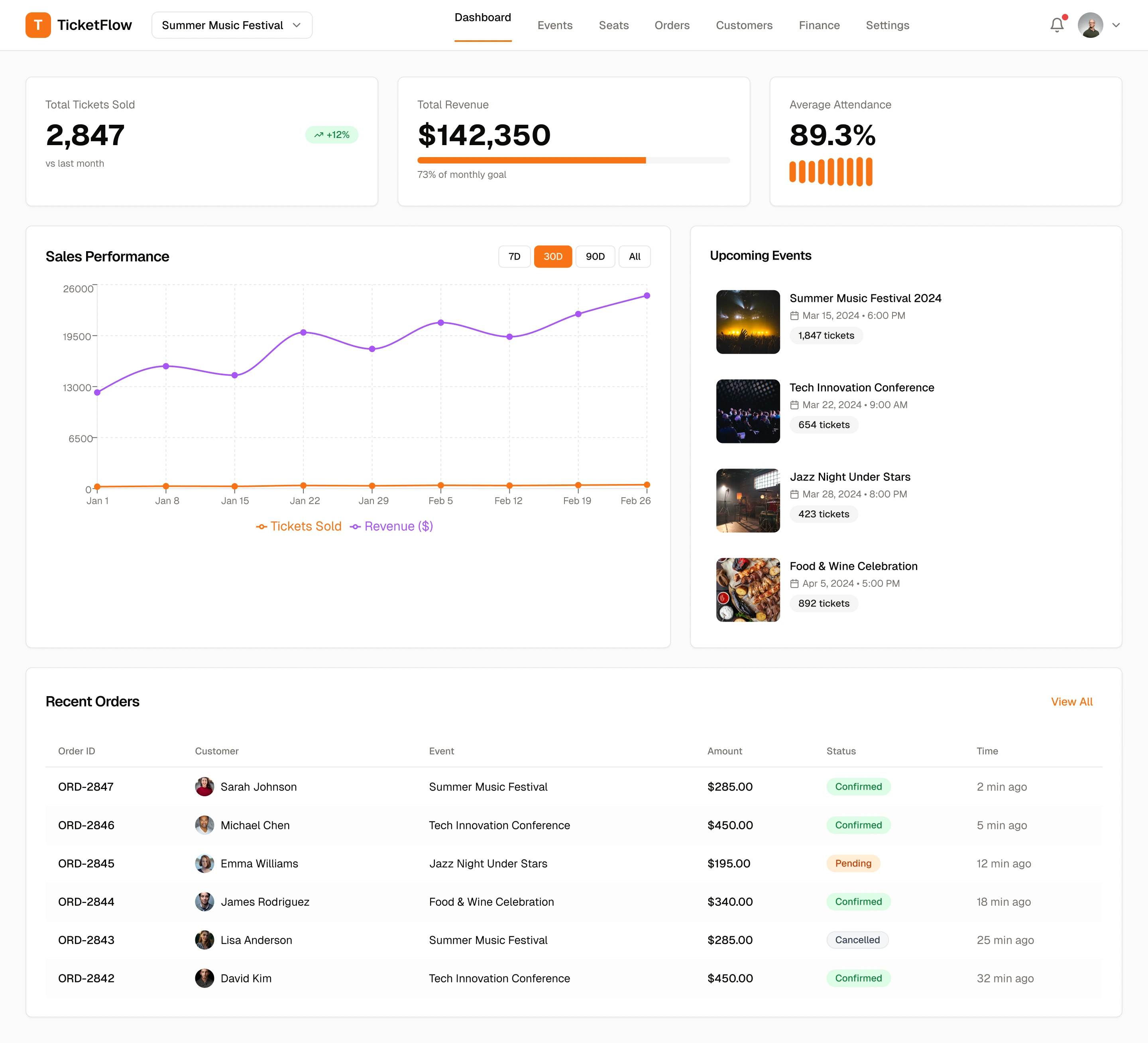The image size is (1148, 1043).
Task: Click the notification bell icon
Action: [1056, 25]
